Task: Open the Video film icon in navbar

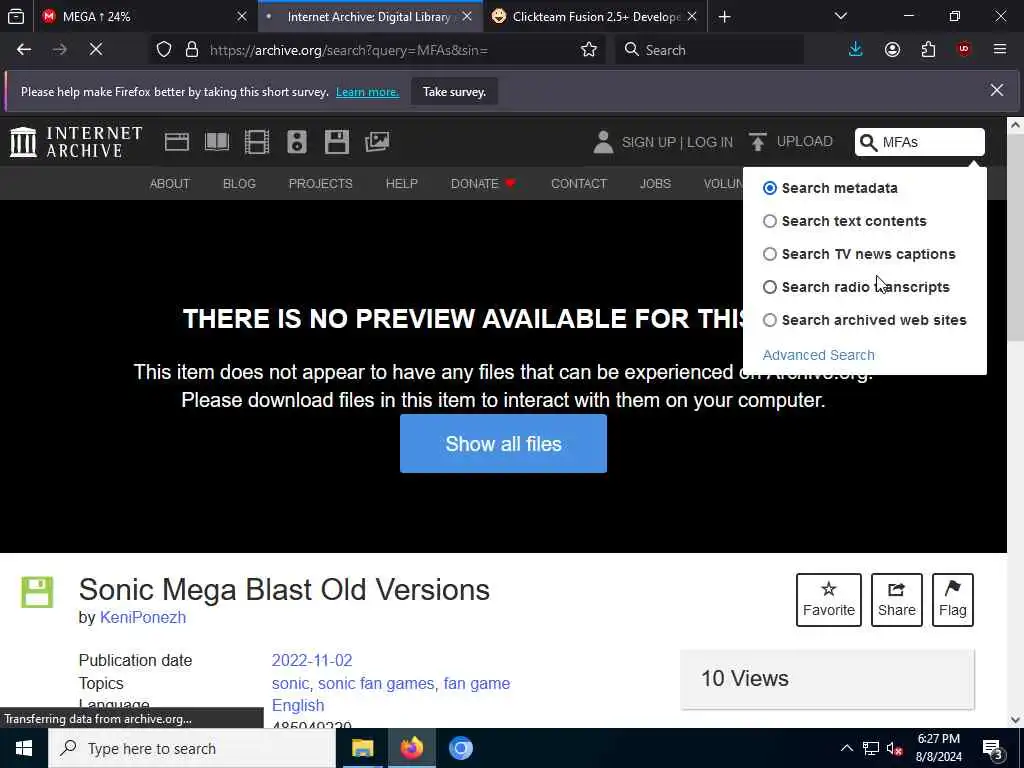Action: point(257,142)
